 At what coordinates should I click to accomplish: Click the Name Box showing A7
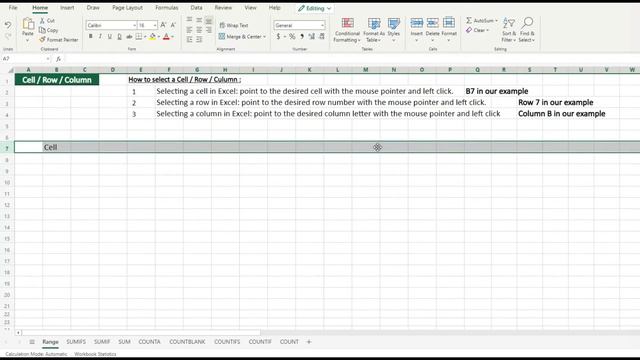(x=25, y=59)
